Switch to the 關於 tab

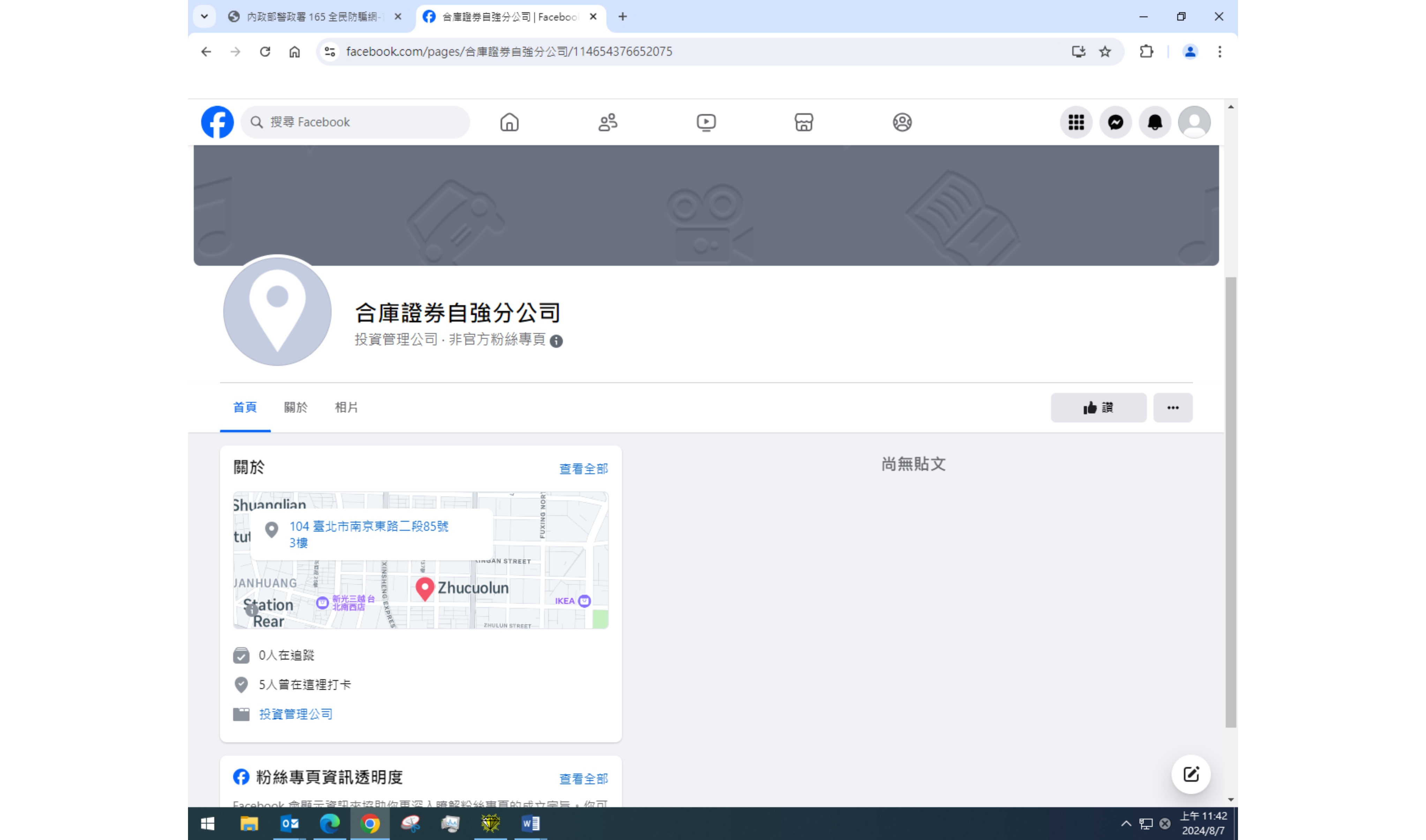coord(295,407)
